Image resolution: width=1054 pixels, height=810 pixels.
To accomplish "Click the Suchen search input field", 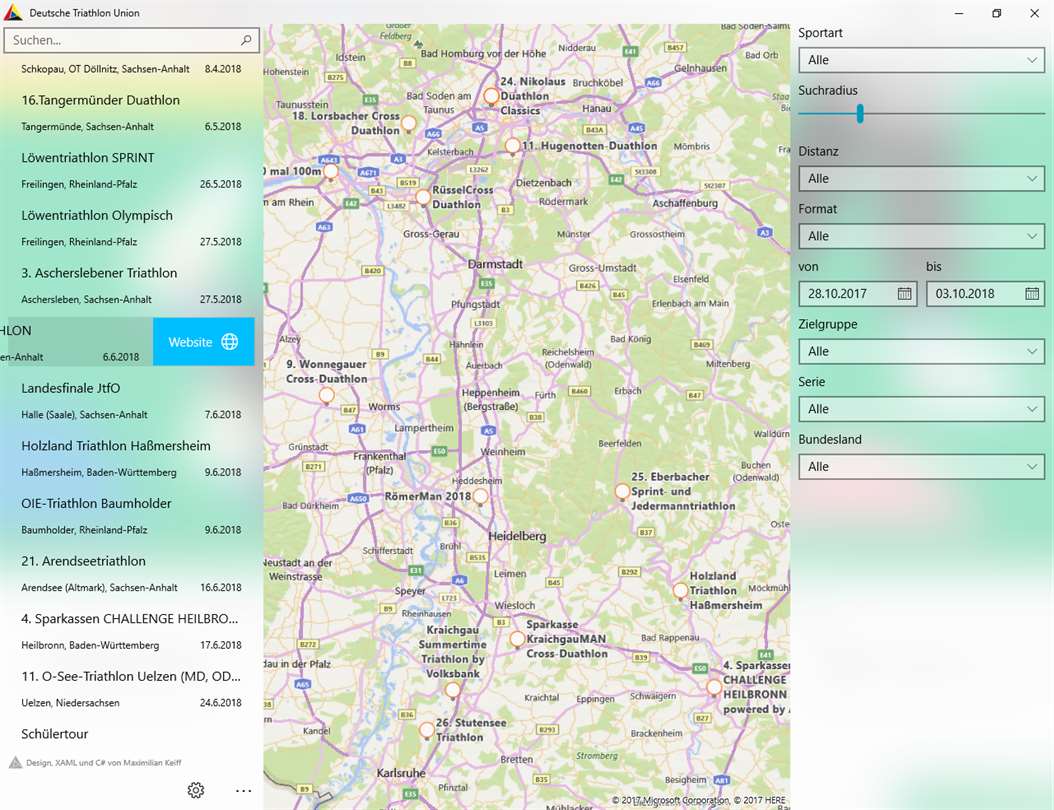I will pyautogui.click(x=131, y=40).
